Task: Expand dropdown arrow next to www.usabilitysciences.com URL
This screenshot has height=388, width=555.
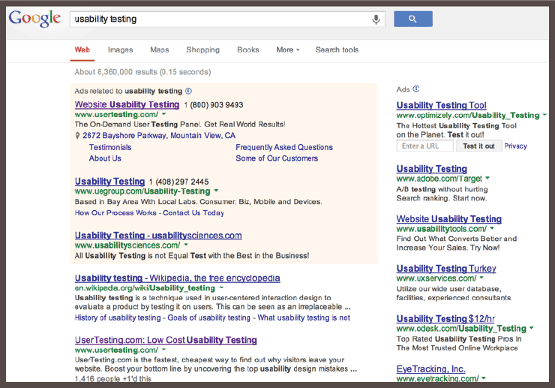Action: [186, 245]
